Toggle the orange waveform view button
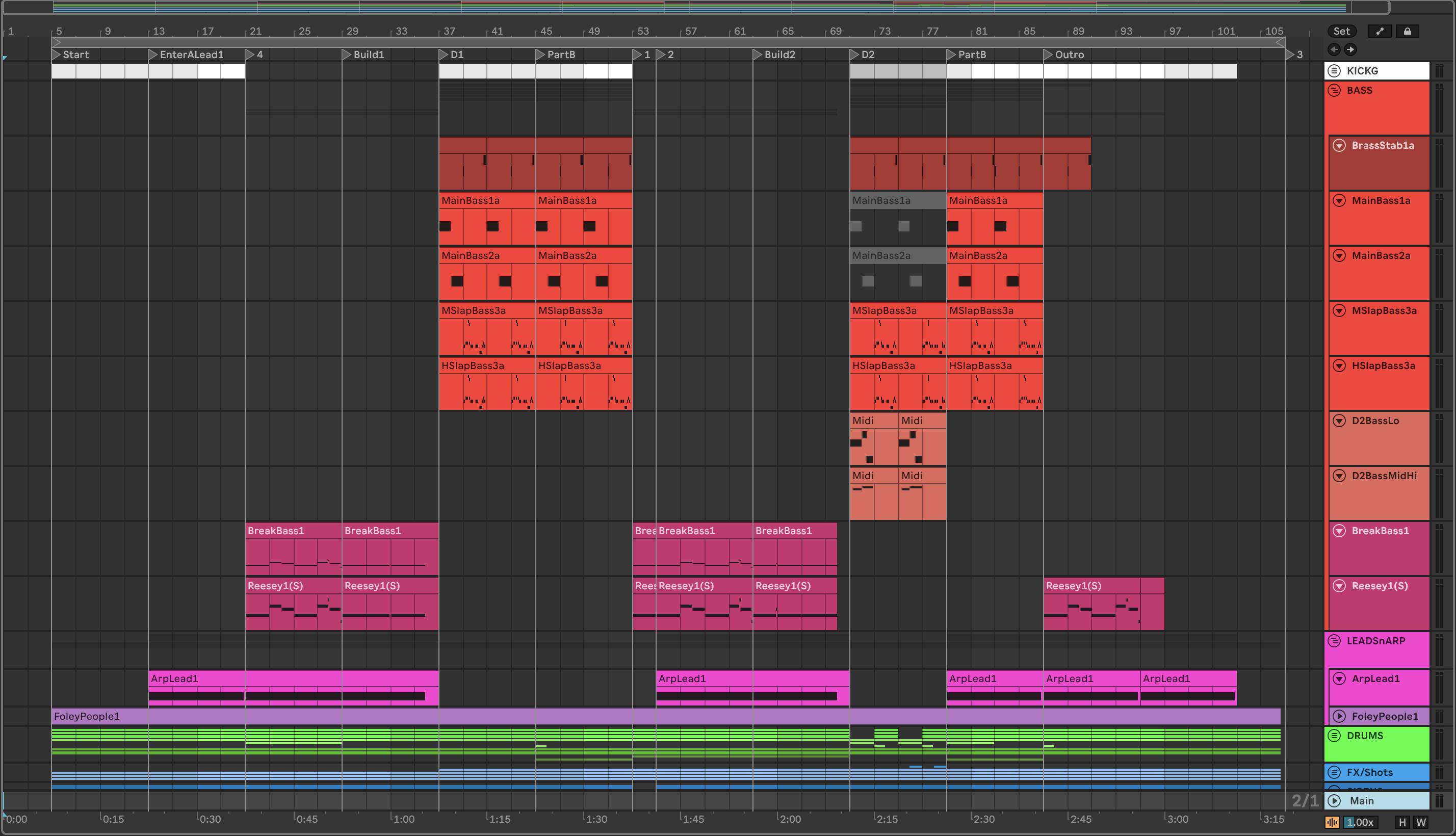The width and height of the screenshot is (1456, 836). pyautogui.click(x=1332, y=822)
